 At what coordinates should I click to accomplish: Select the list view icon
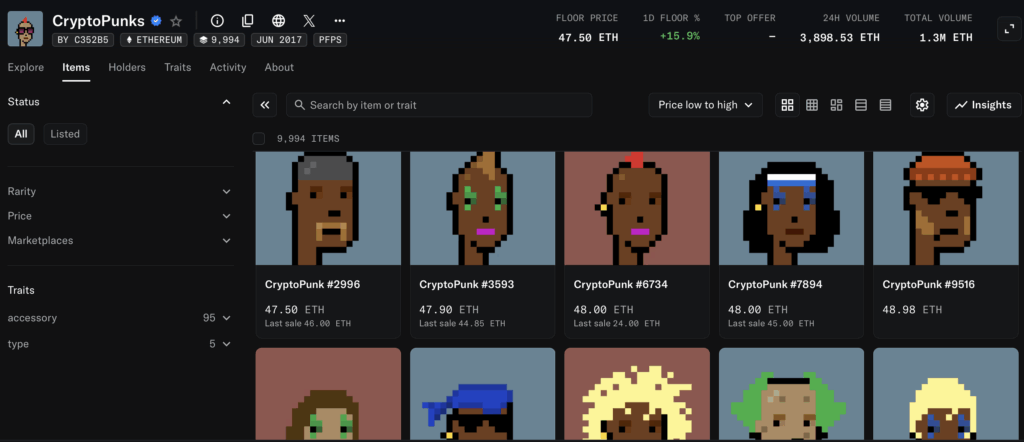point(861,105)
